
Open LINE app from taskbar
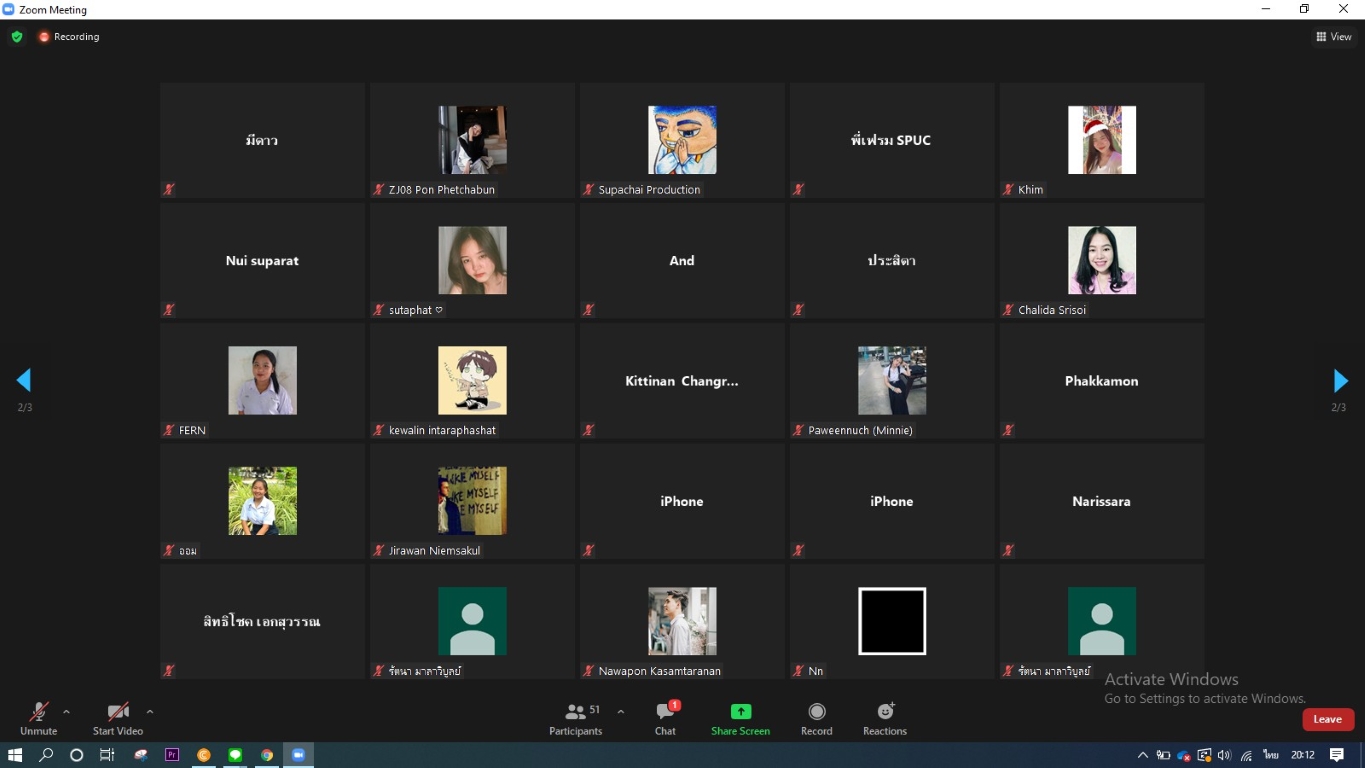click(x=235, y=755)
